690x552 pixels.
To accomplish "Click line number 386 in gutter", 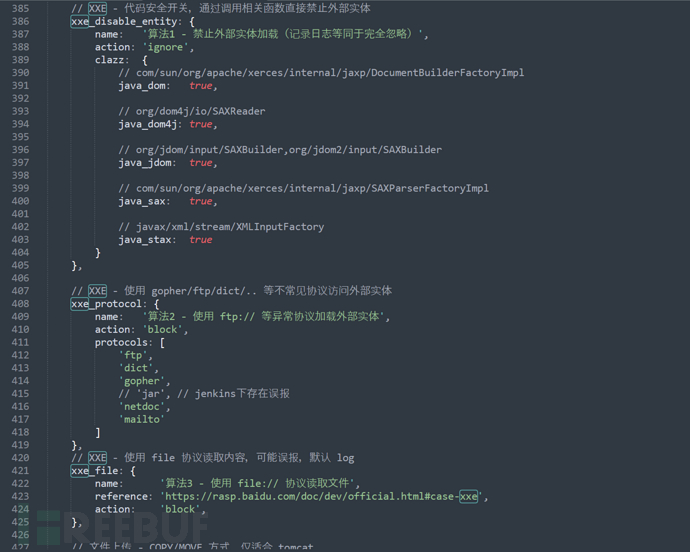I will tap(20, 21).
